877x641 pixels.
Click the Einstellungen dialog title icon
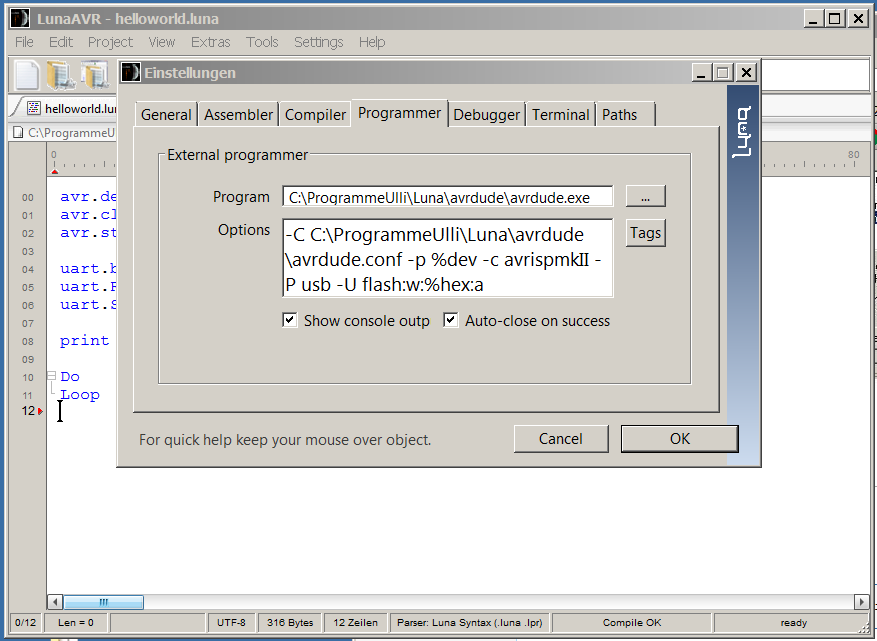click(x=131, y=73)
